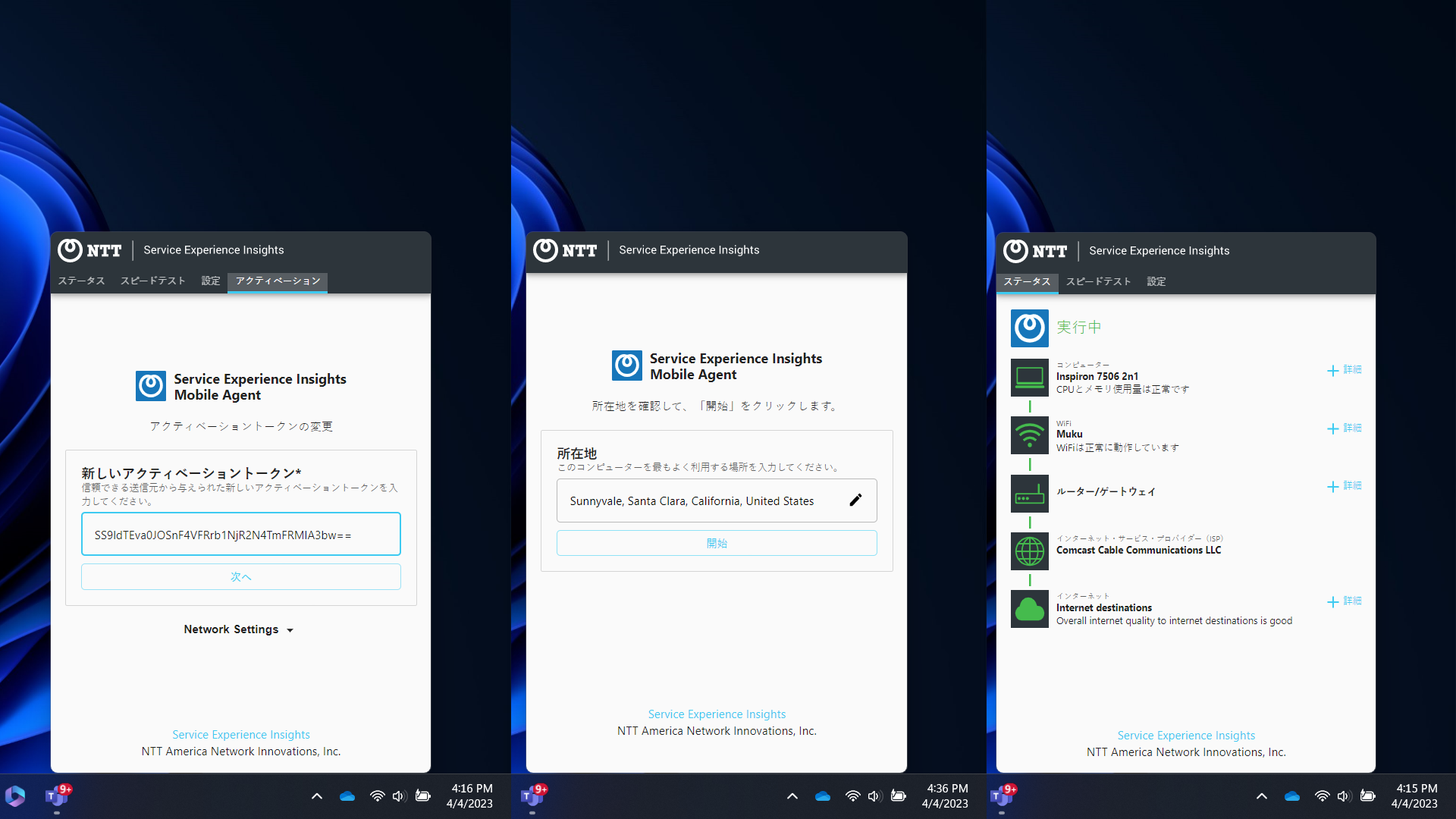This screenshot has height=819, width=1456.
Task: Show hidden icons chevron in the left taskbar
Action: coord(317,796)
